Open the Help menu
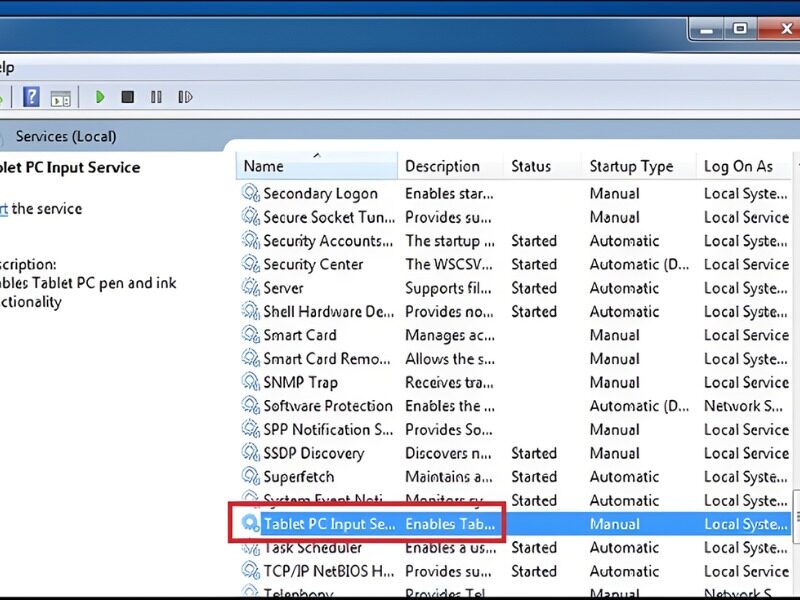The width and height of the screenshot is (800, 600). [x=5, y=67]
